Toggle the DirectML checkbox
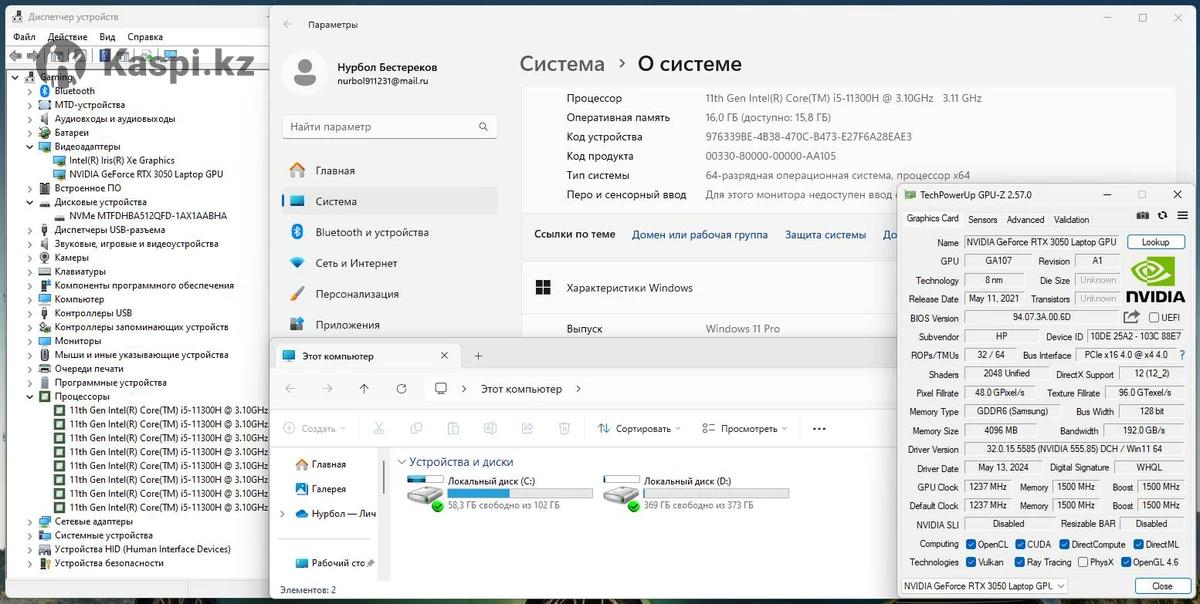 click(1137, 544)
